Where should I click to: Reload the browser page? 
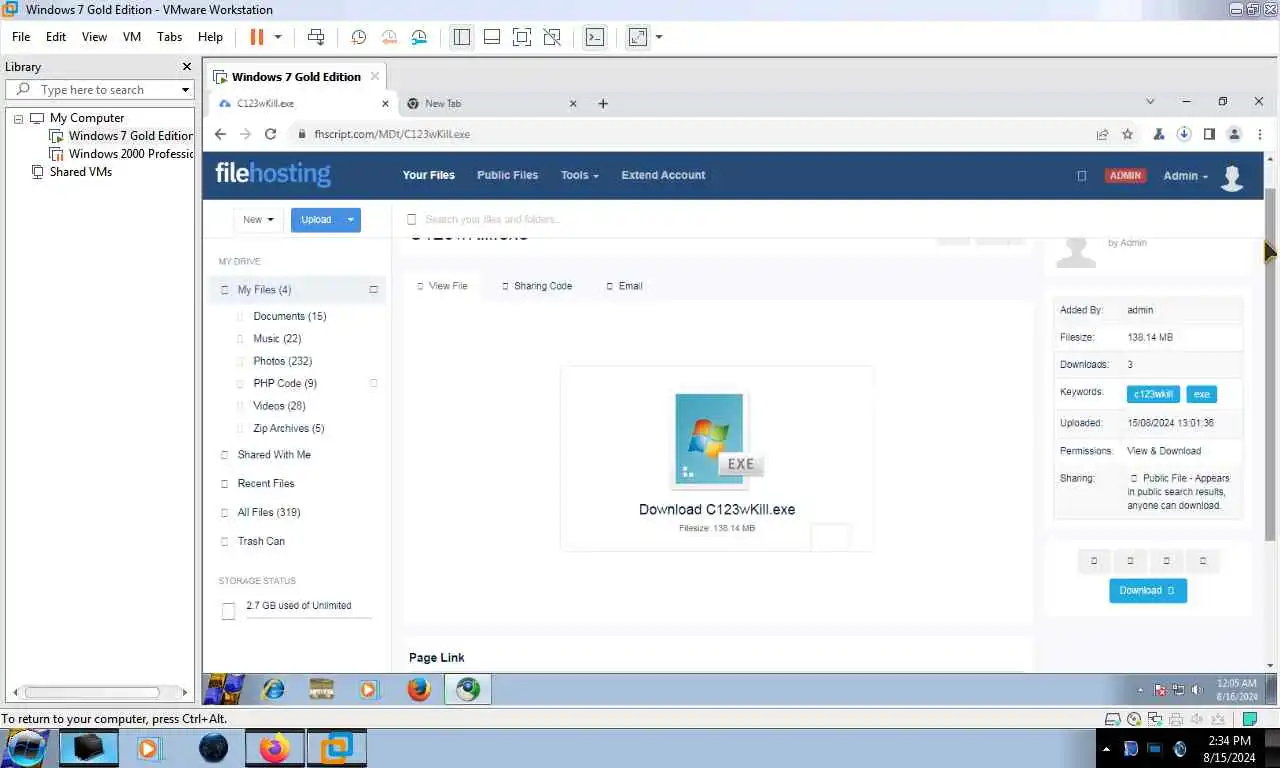(270, 134)
